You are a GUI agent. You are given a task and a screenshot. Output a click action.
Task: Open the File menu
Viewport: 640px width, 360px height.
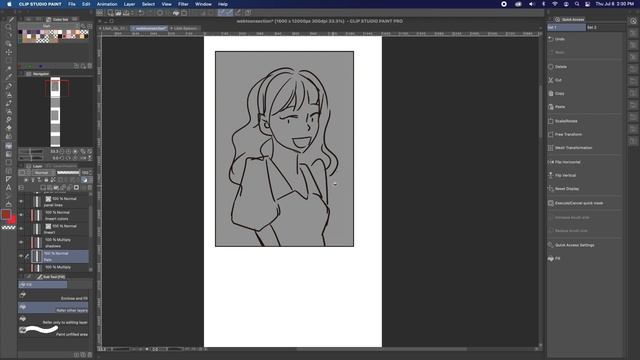click(72, 4)
